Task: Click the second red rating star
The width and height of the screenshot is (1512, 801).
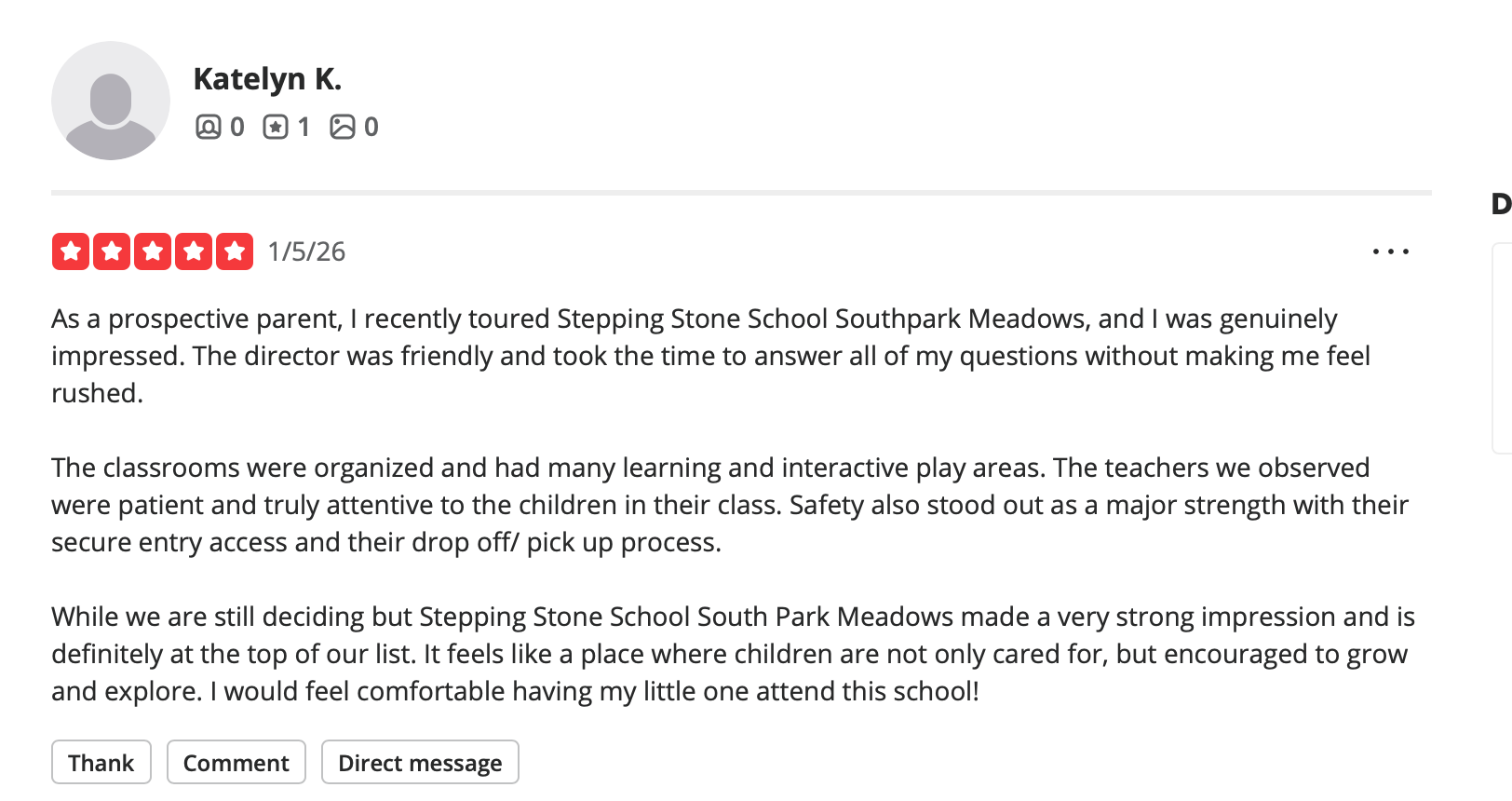Action: 112,251
